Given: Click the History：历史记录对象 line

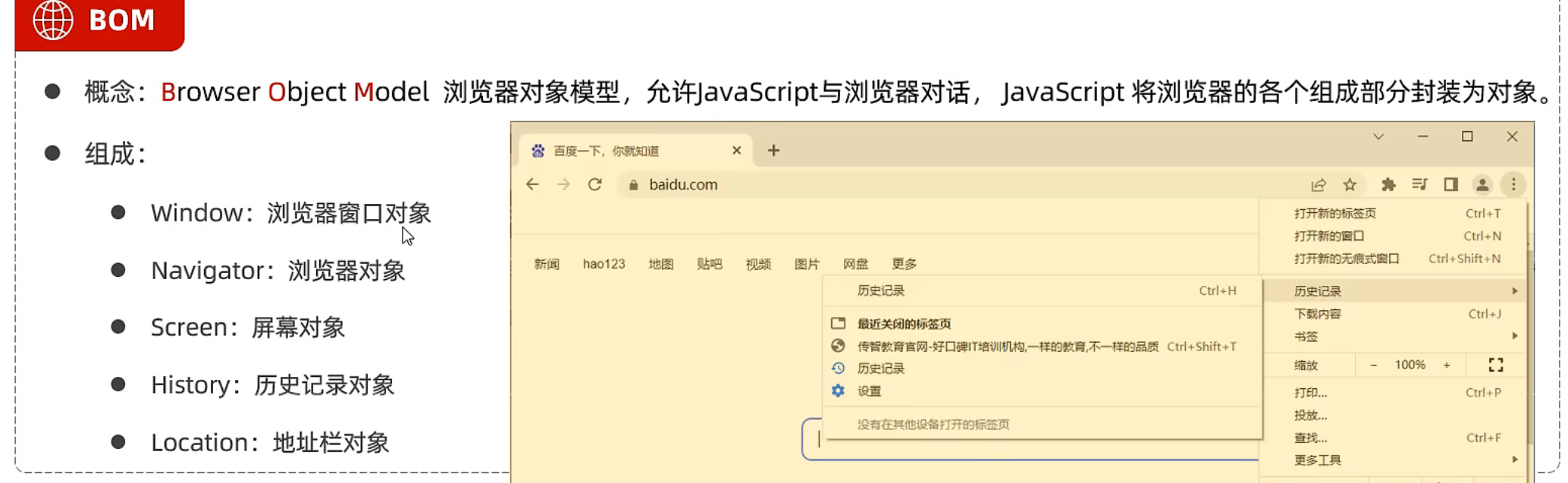Looking at the screenshot, I should click(x=272, y=385).
